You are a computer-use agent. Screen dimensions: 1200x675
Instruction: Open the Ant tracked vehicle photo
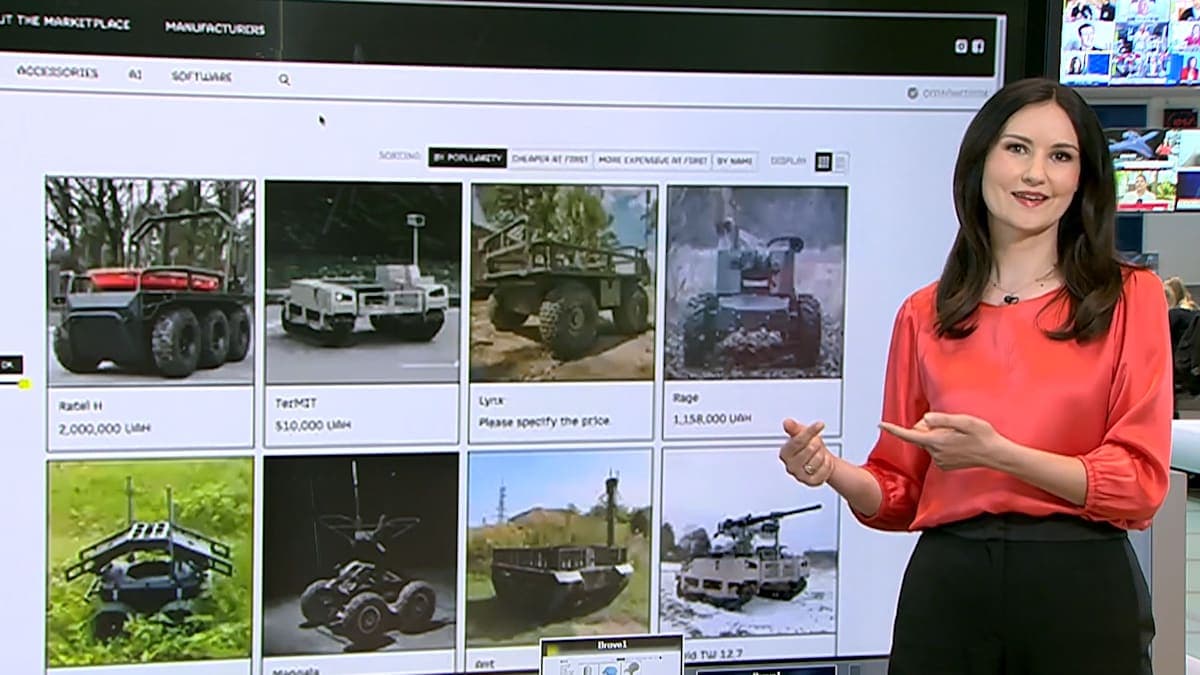click(x=559, y=548)
